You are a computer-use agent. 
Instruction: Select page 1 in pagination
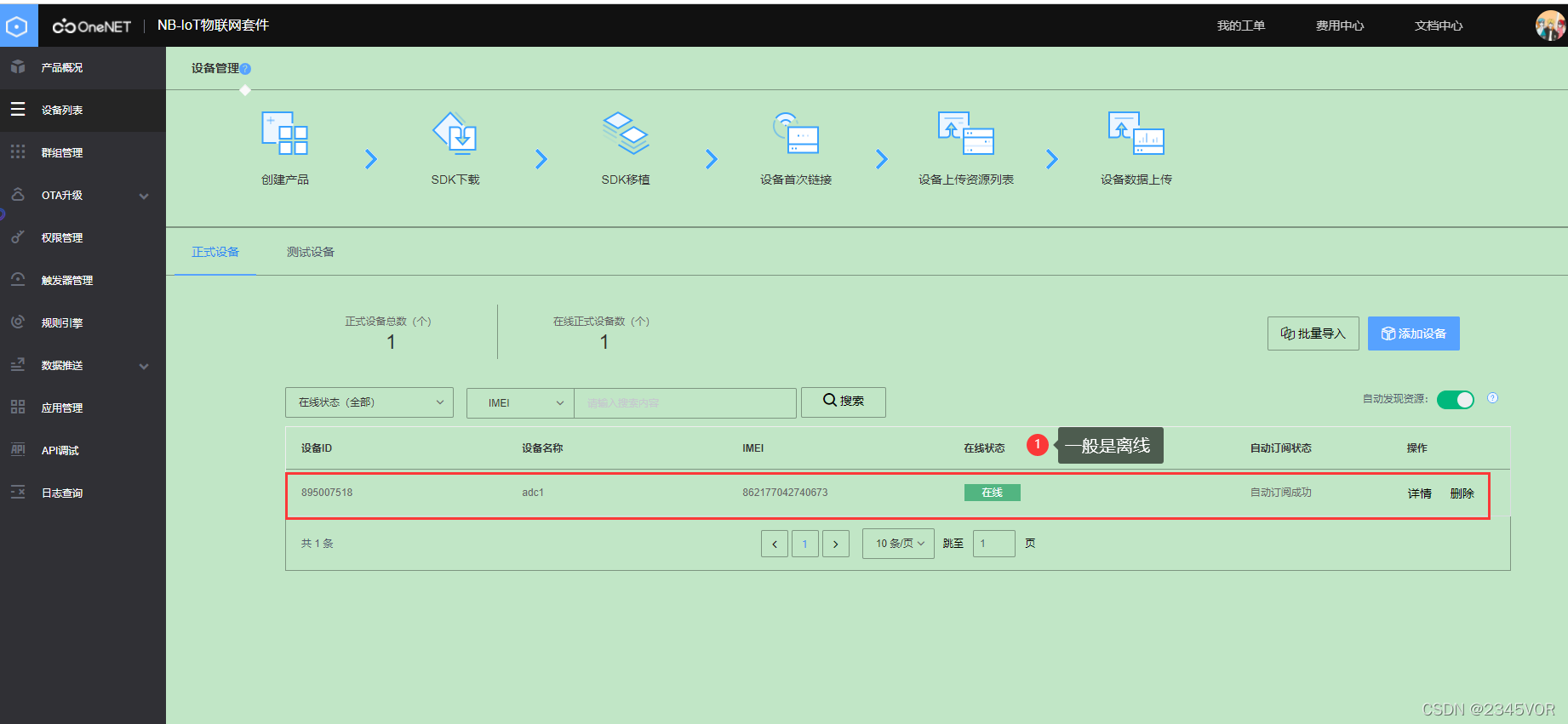pos(805,544)
